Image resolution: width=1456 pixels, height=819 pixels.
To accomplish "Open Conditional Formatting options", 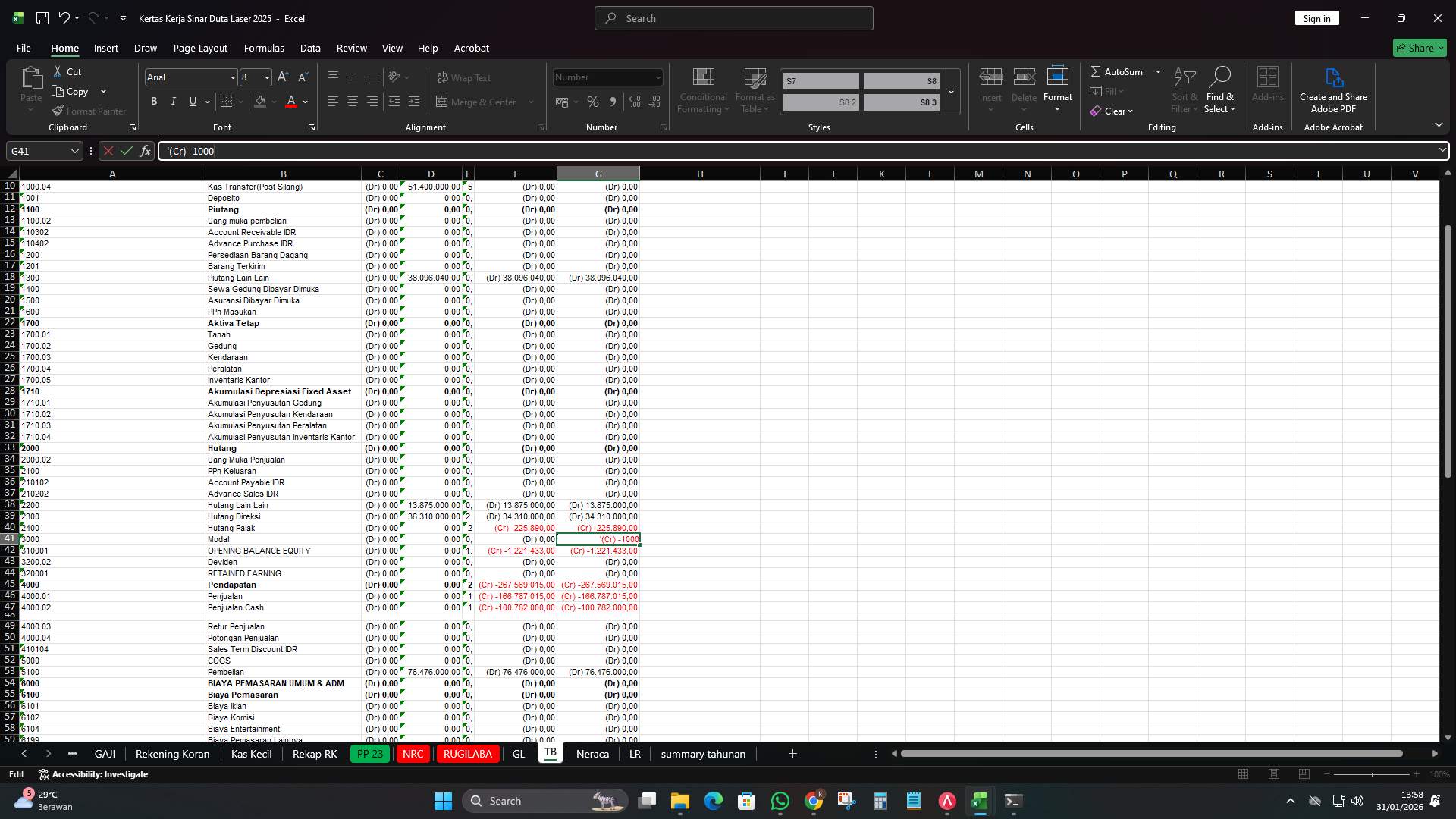I will click(x=702, y=89).
